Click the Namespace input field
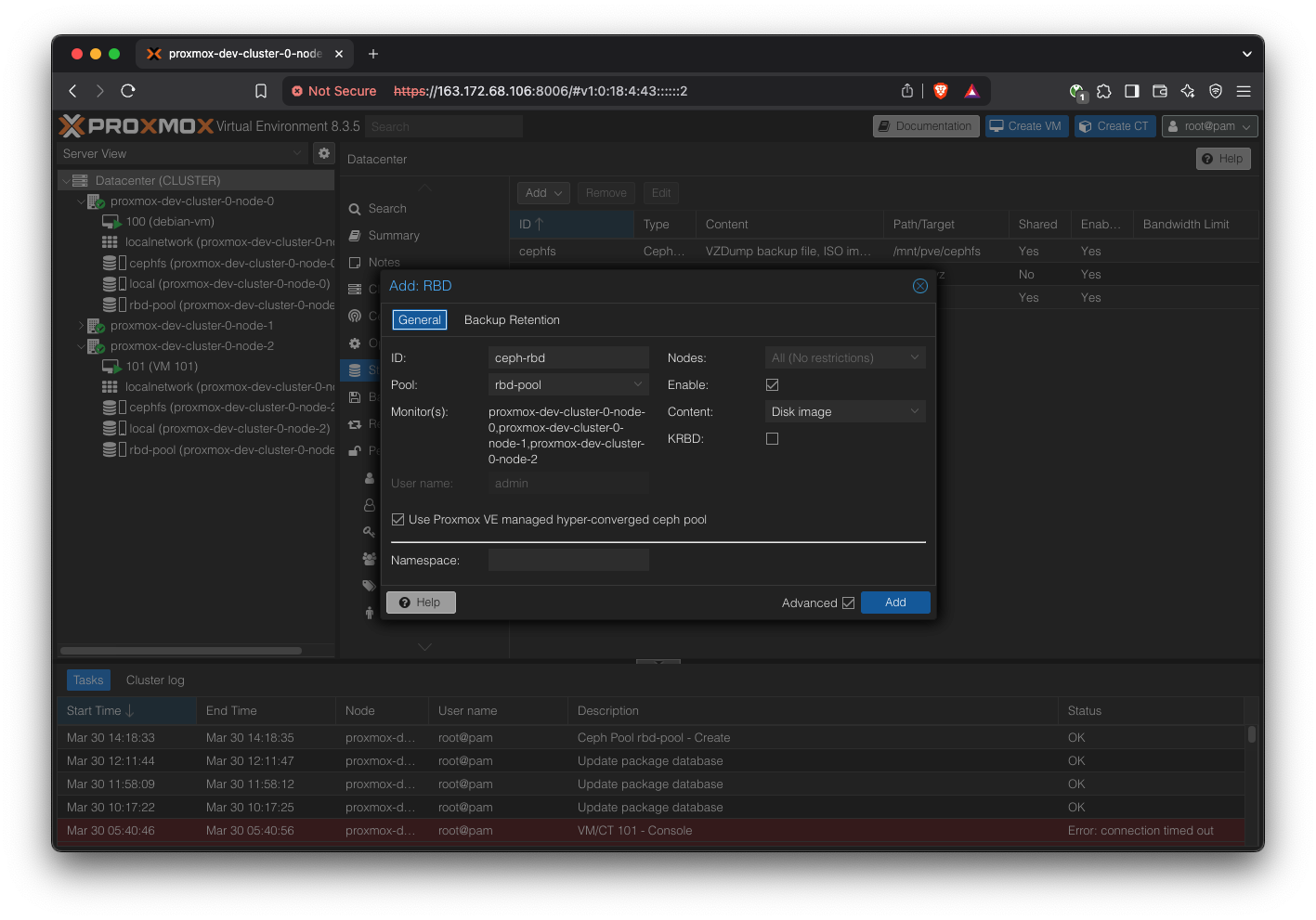1316x920 pixels. [567, 560]
